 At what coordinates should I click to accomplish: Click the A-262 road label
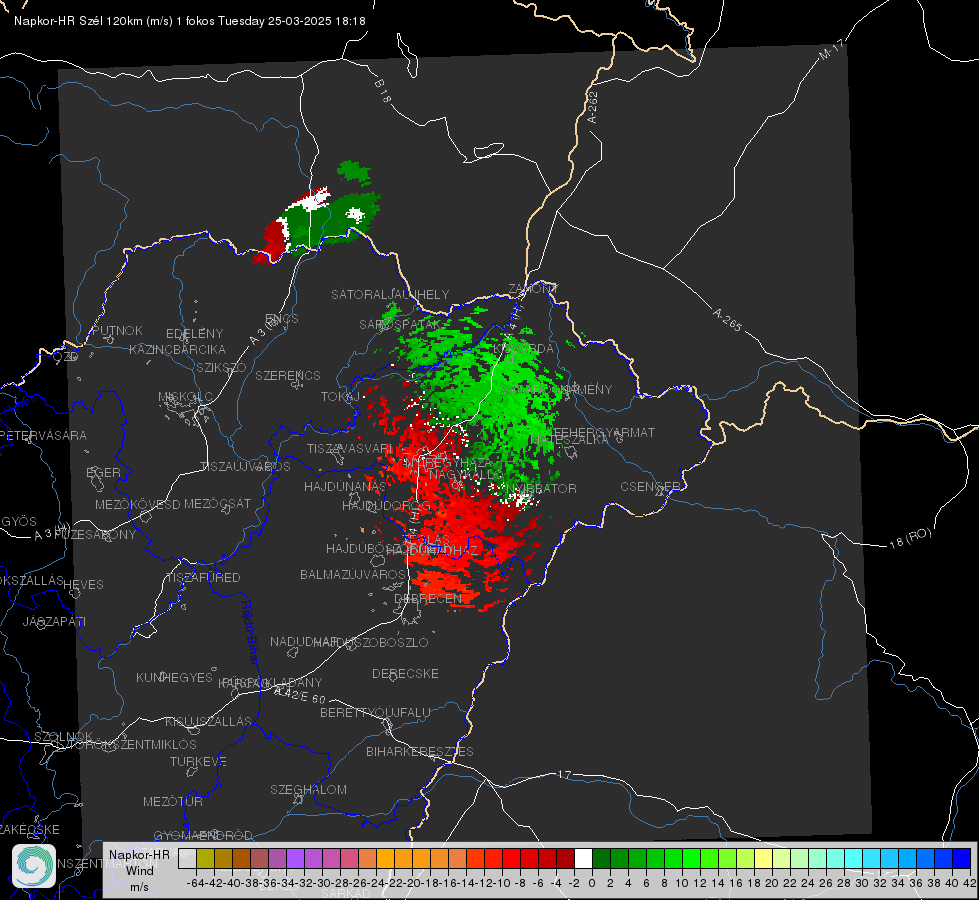pos(593,107)
